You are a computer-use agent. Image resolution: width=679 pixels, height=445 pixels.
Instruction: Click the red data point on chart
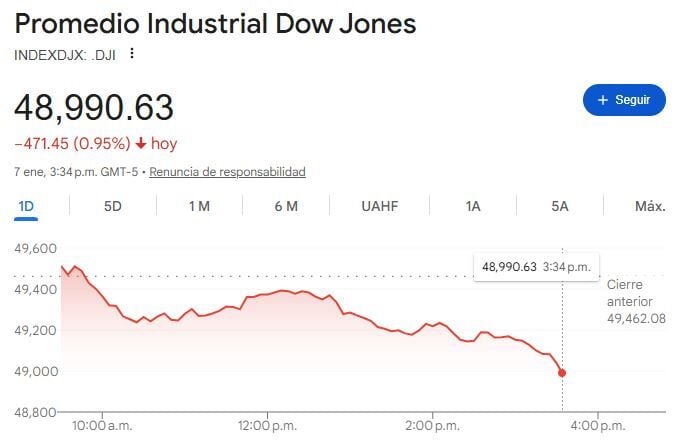click(562, 373)
